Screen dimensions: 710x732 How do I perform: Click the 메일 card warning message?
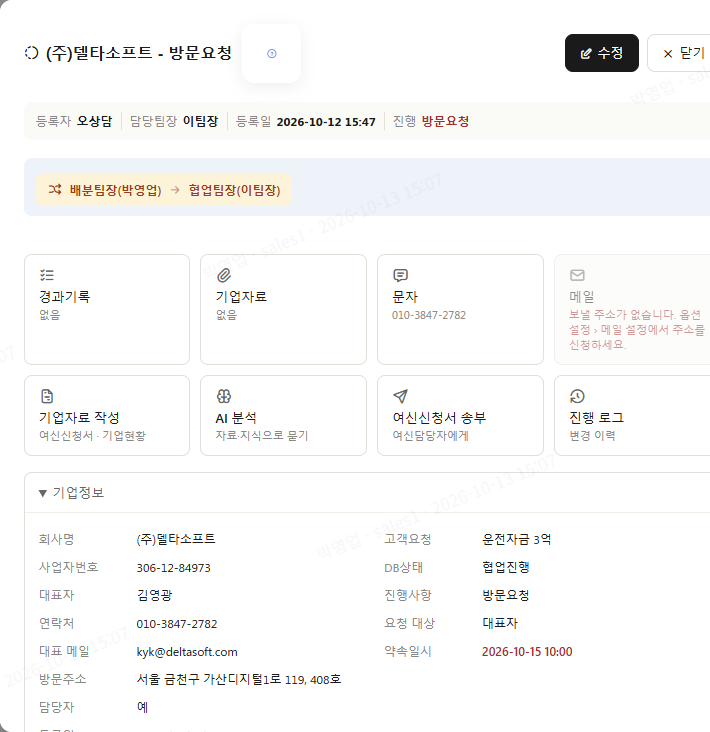[637, 330]
